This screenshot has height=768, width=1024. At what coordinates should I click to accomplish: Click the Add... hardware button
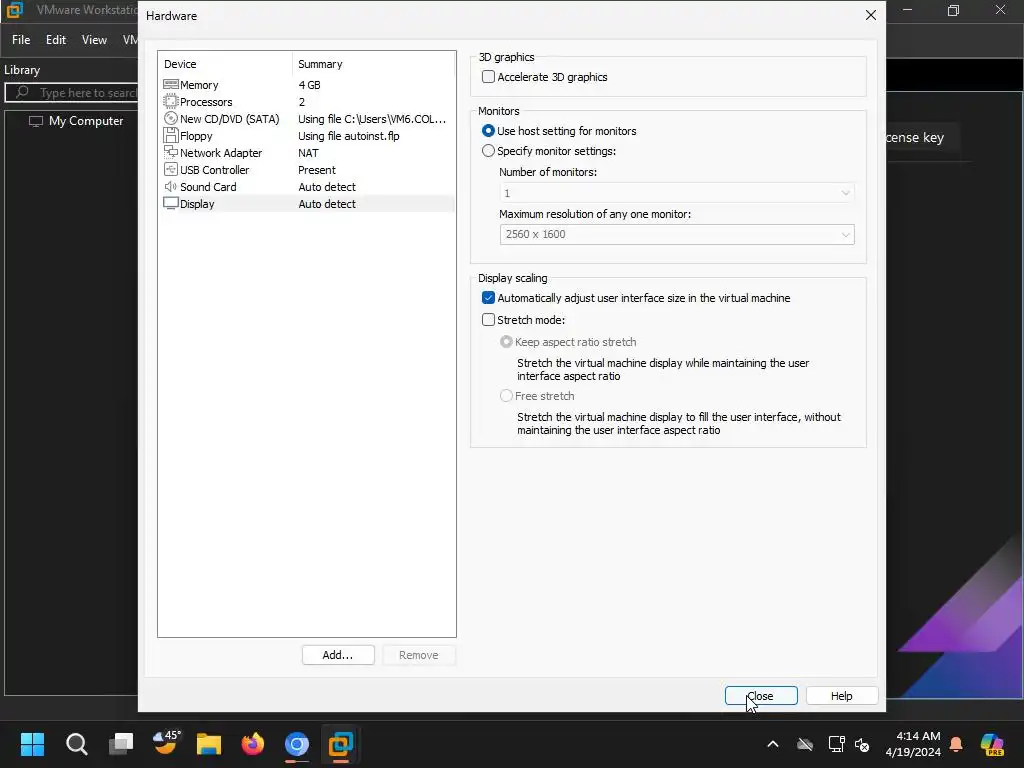338,655
